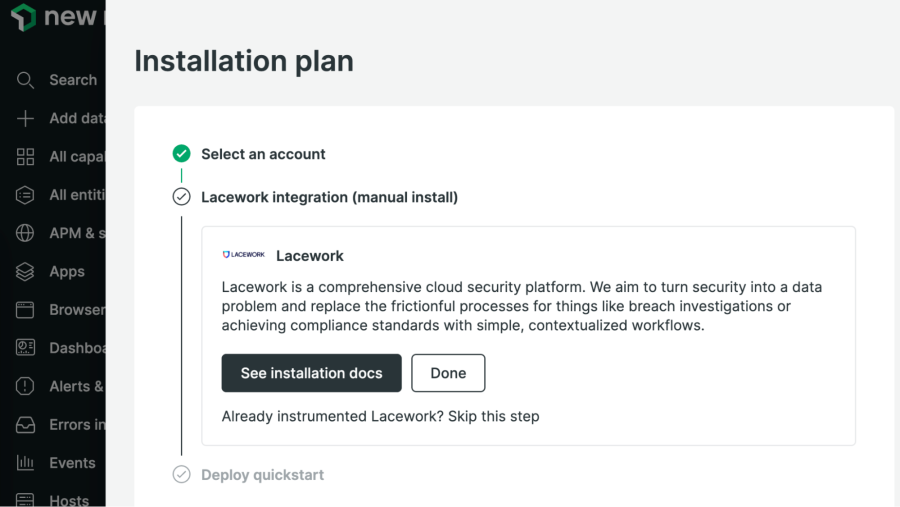
Task: Open APM & services globe icon
Action: [25, 233]
